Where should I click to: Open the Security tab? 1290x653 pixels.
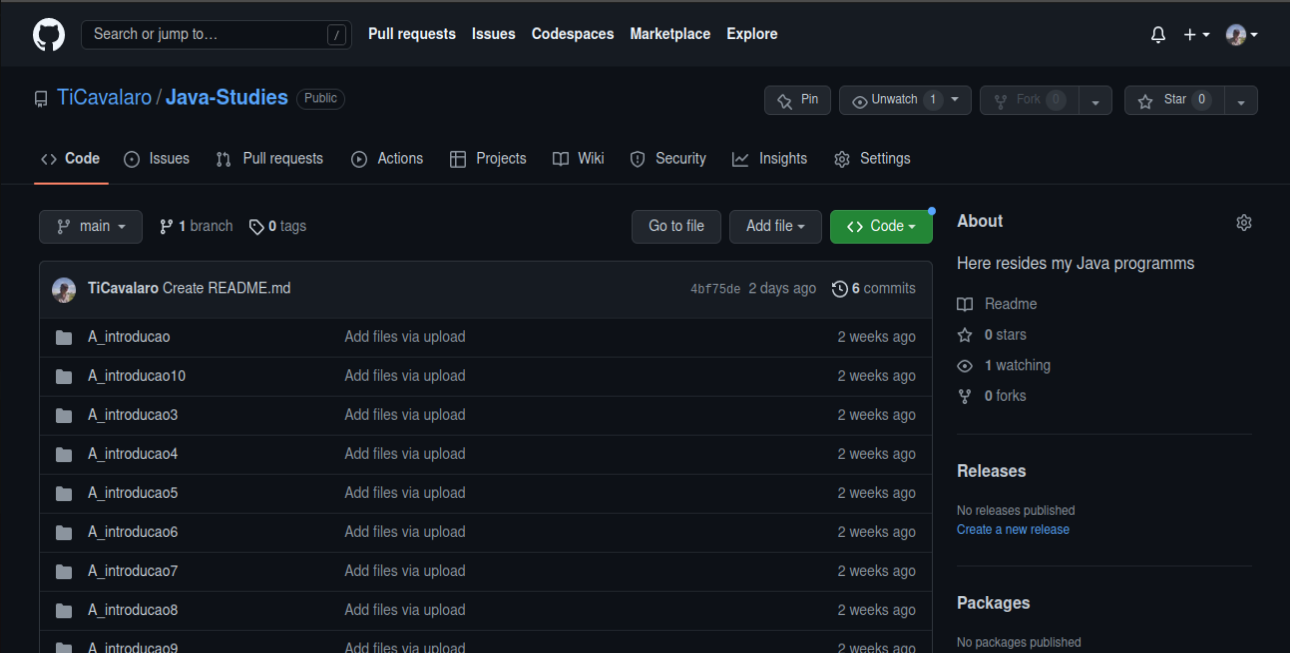[668, 159]
